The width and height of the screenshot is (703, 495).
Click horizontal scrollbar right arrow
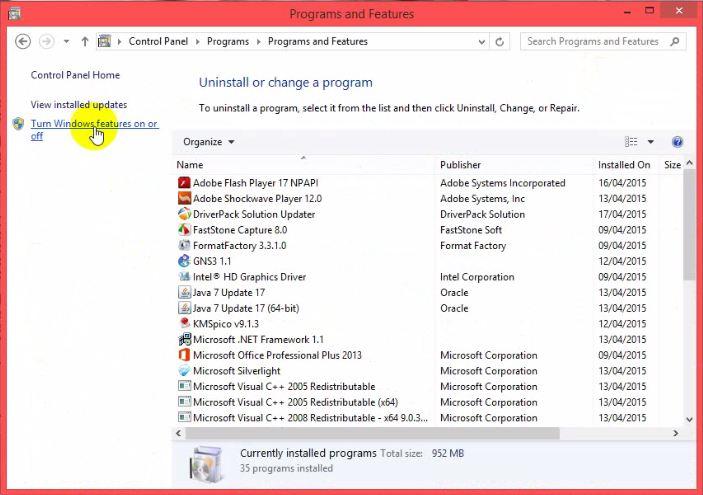(x=676, y=433)
